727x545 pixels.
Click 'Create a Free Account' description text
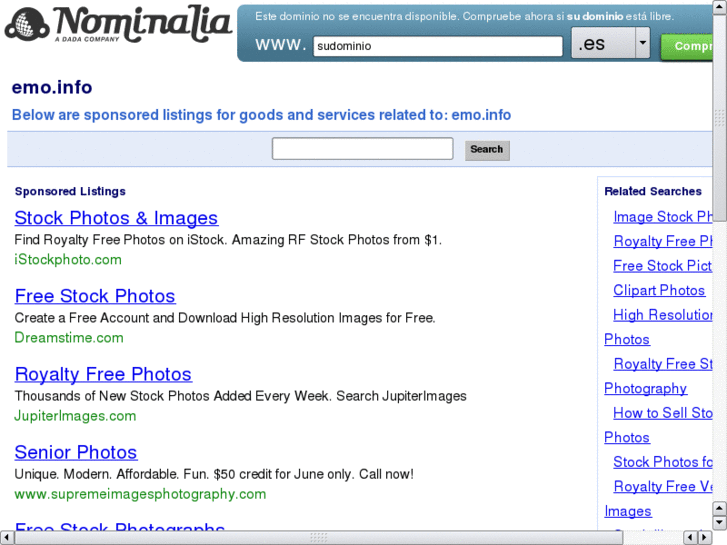pos(225,318)
